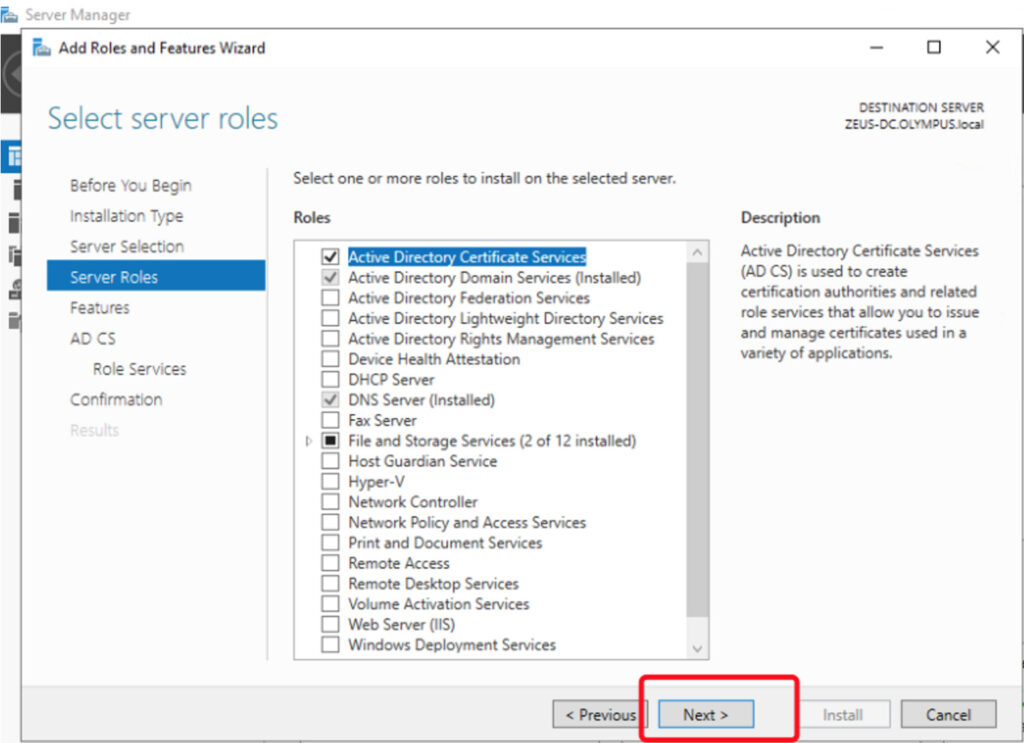Open the Installation Type step

coord(126,216)
